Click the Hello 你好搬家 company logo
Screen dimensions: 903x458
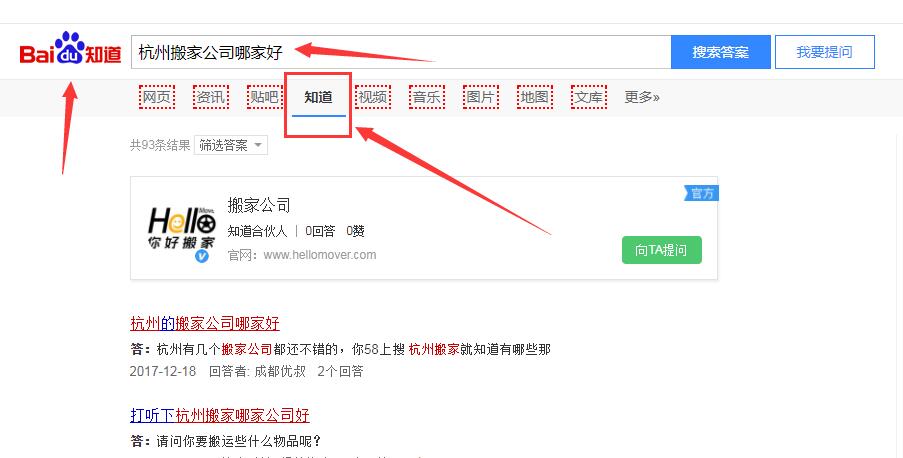[181, 227]
